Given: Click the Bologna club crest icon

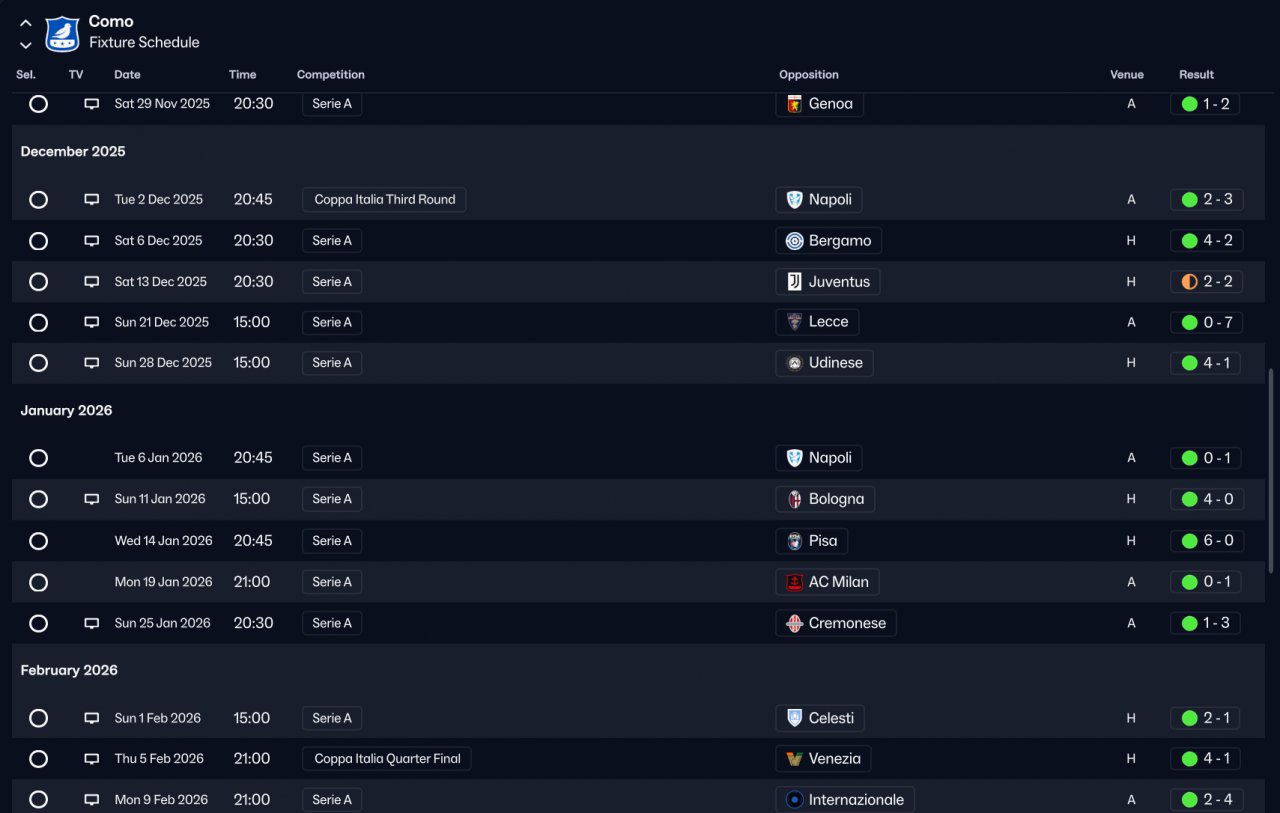Looking at the screenshot, I should click(795, 499).
